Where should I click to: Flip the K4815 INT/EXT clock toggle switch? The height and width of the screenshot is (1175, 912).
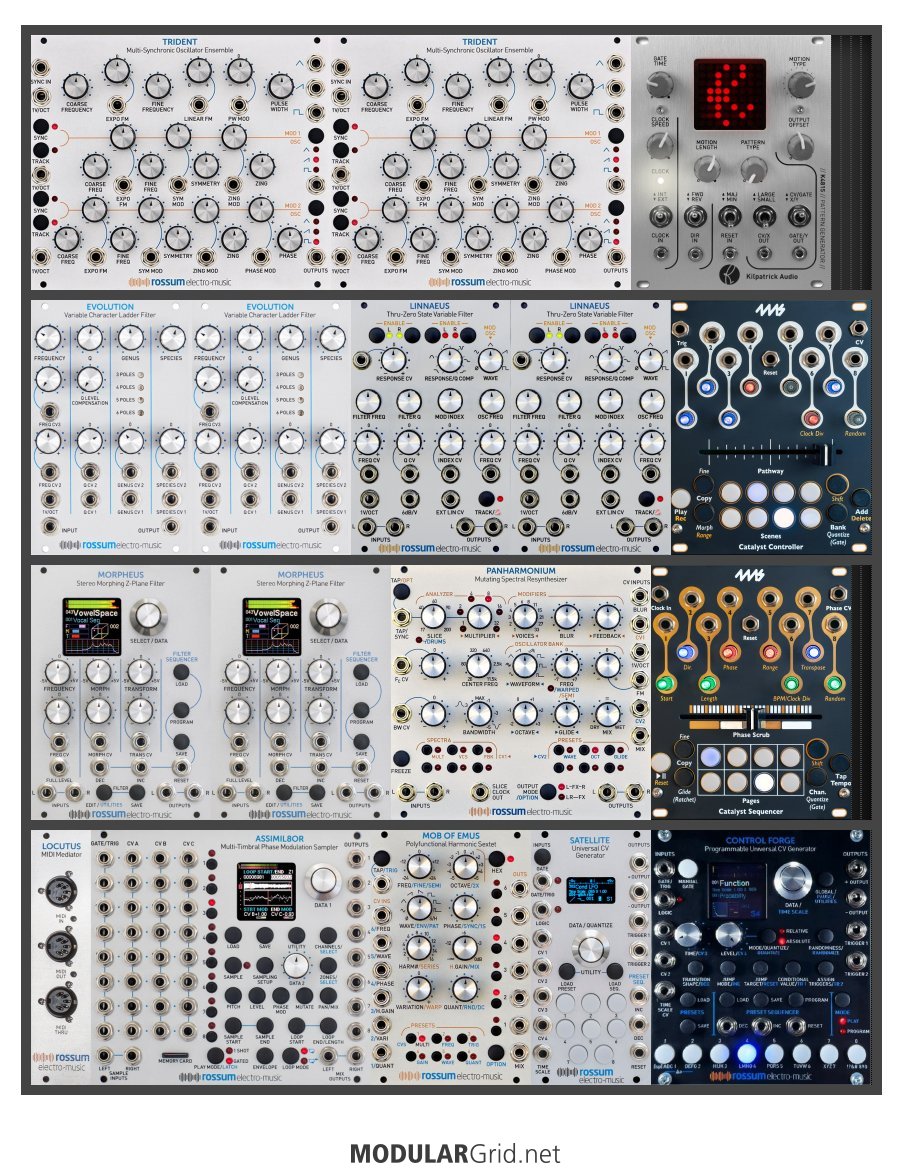coord(659,217)
